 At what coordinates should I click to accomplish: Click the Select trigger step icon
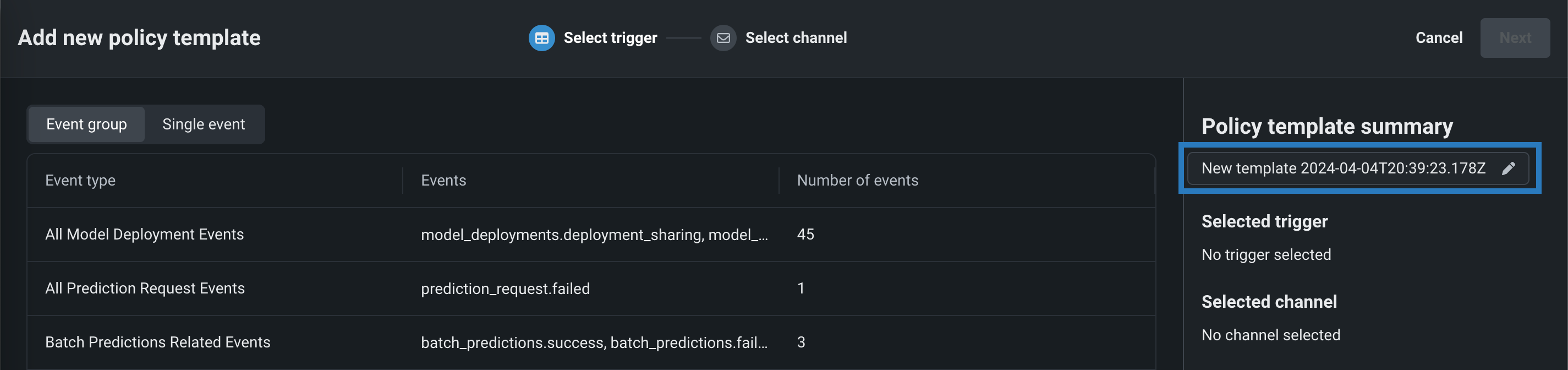[x=541, y=38]
